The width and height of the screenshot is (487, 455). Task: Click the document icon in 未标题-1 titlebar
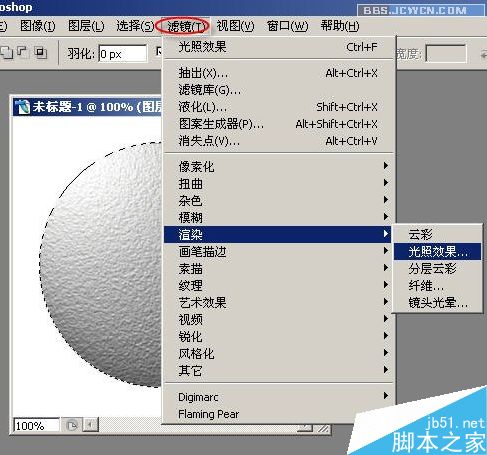click(x=23, y=107)
